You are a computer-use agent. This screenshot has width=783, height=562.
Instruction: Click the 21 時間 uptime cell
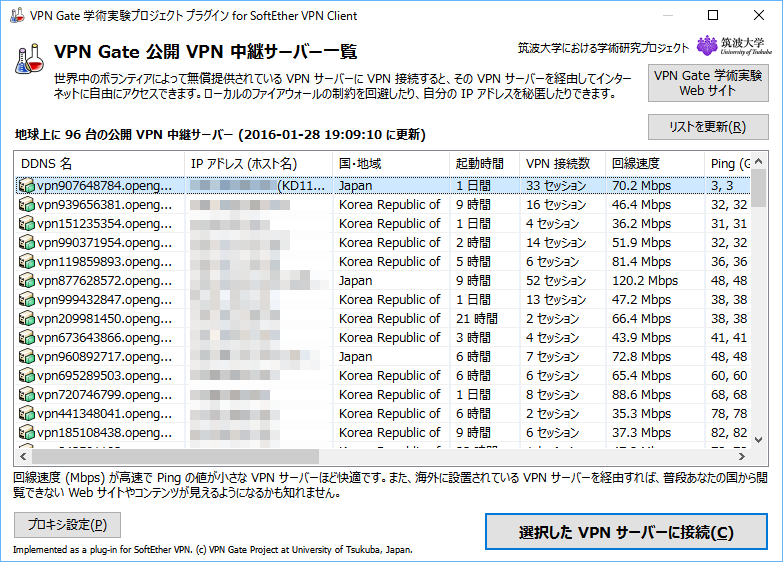click(x=476, y=319)
